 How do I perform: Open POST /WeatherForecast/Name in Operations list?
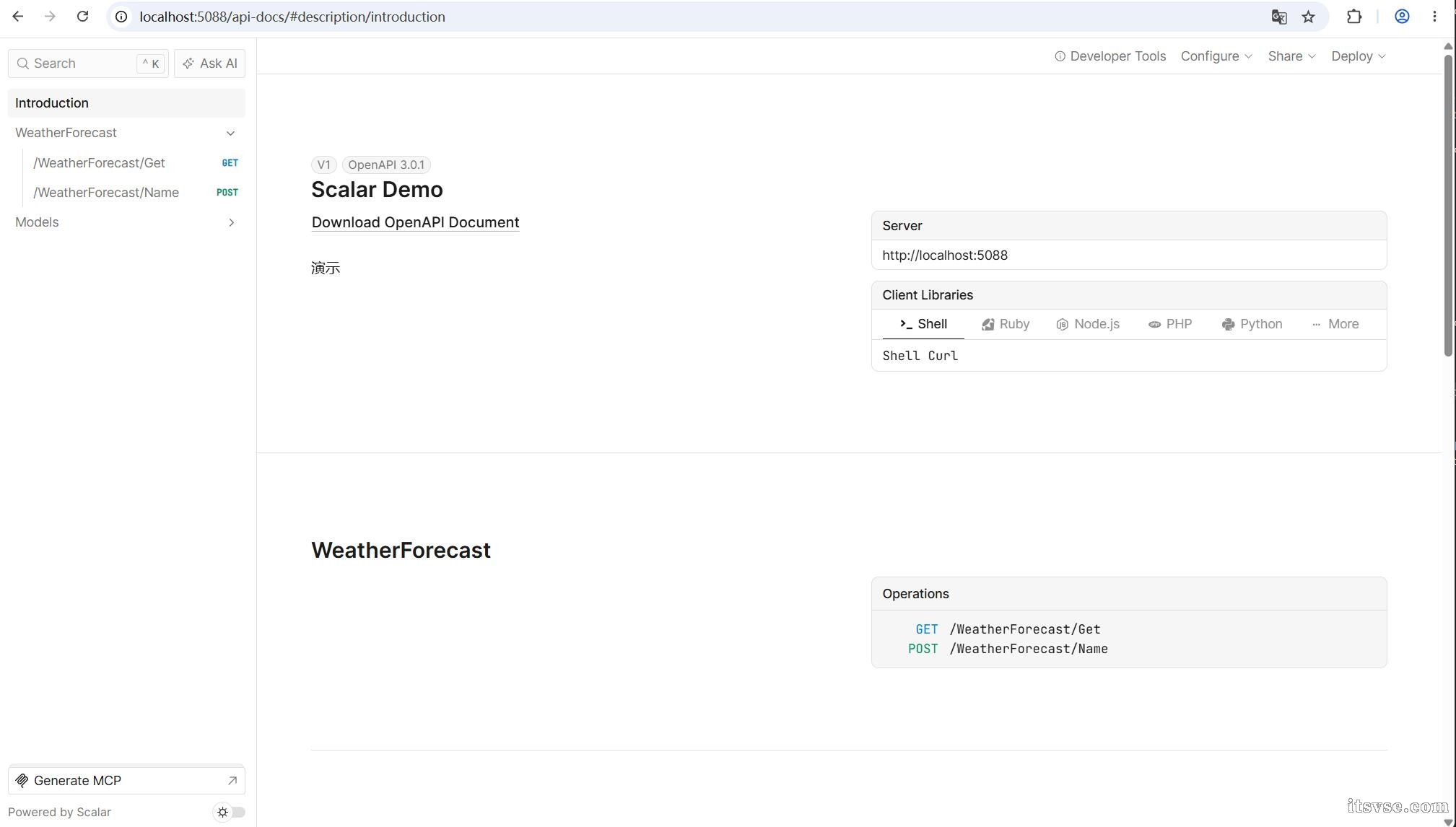point(1008,649)
